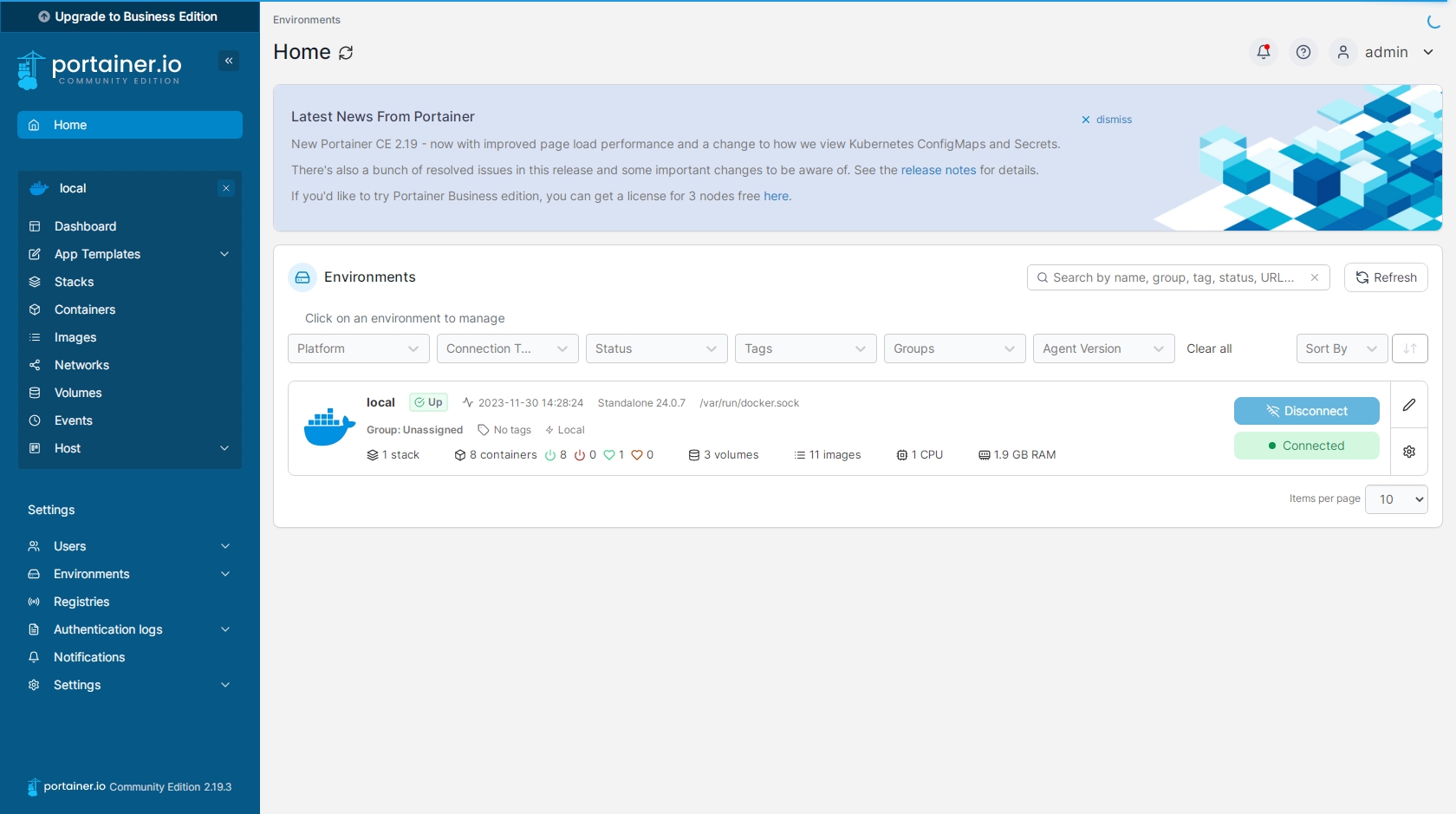Edit the local environment with pencil icon
The width and height of the screenshot is (1456, 814).
click(1409, 405)
